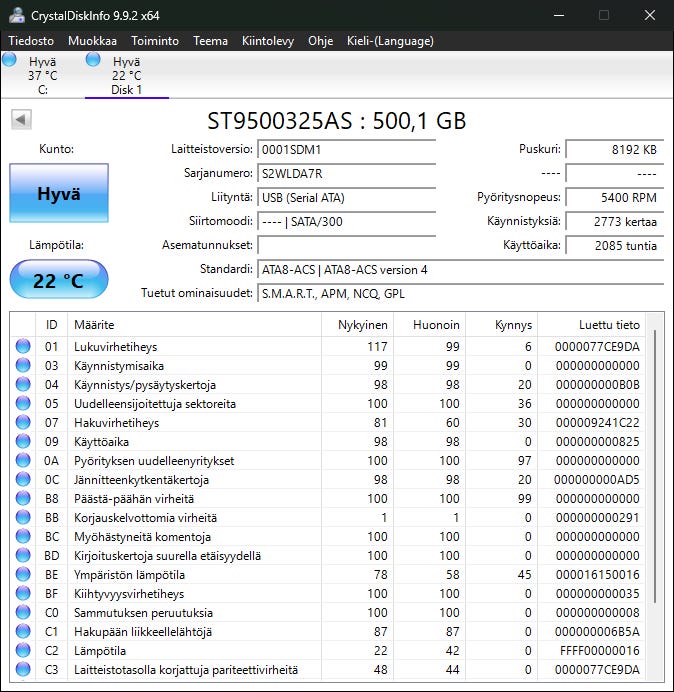This screenshot has height=692, width=674.
Task: Click the ID column header
Action: [x=52, y=325]
